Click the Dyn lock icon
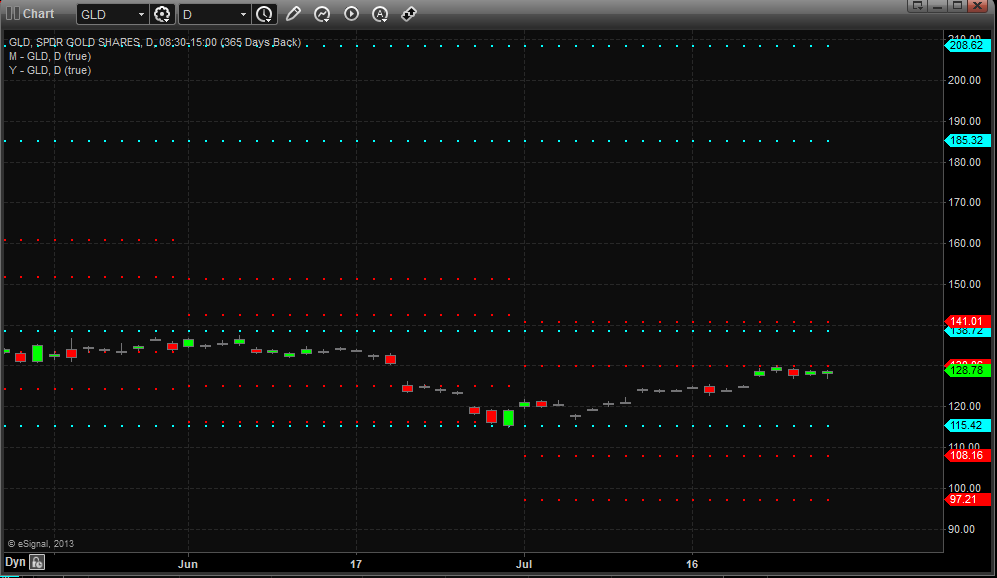The width and height of the screenshot is (997, 578). (x=37, y=562)
